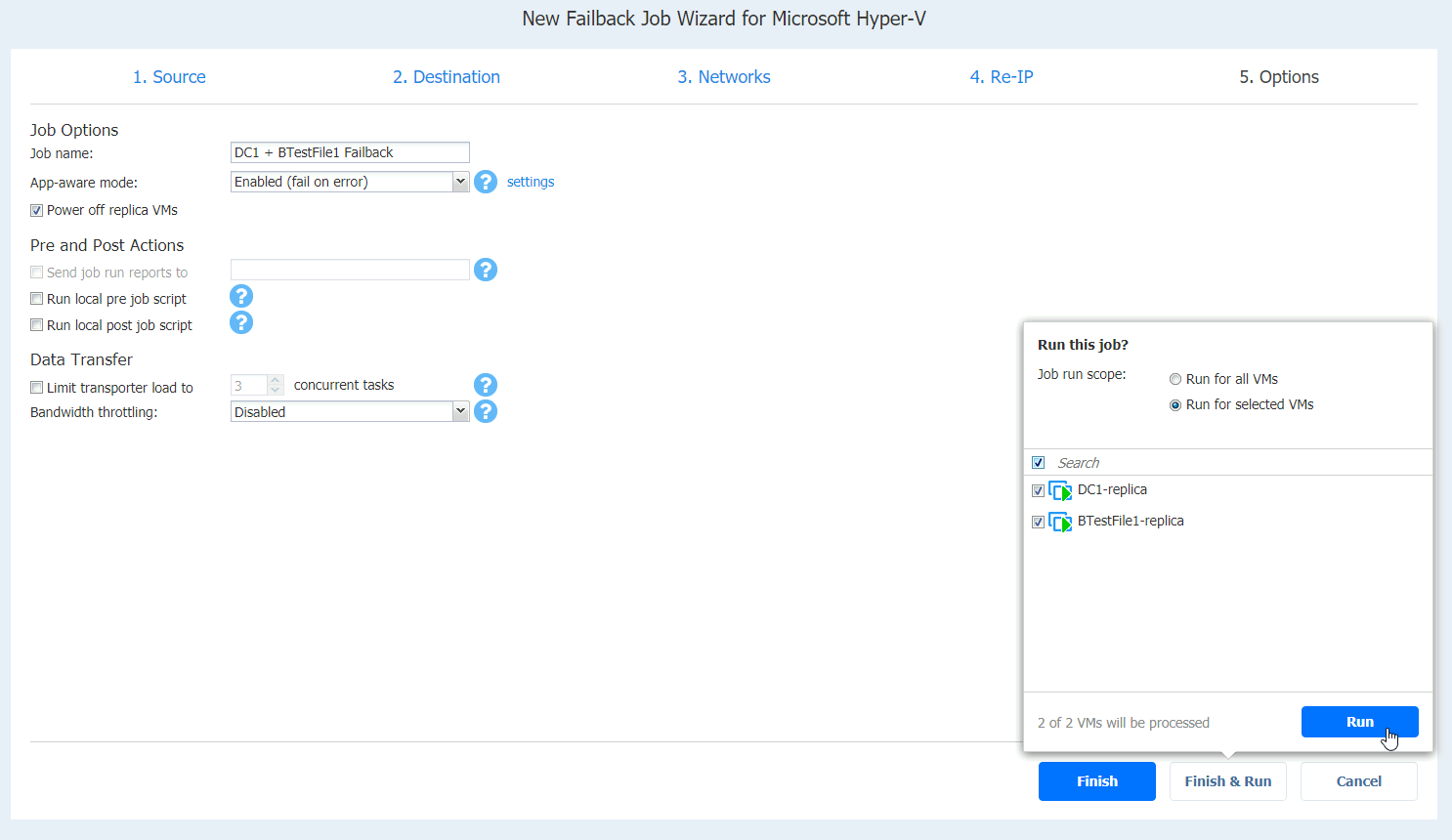Click the job run reports email field
1452x840 pixels.
click(350, 270)
